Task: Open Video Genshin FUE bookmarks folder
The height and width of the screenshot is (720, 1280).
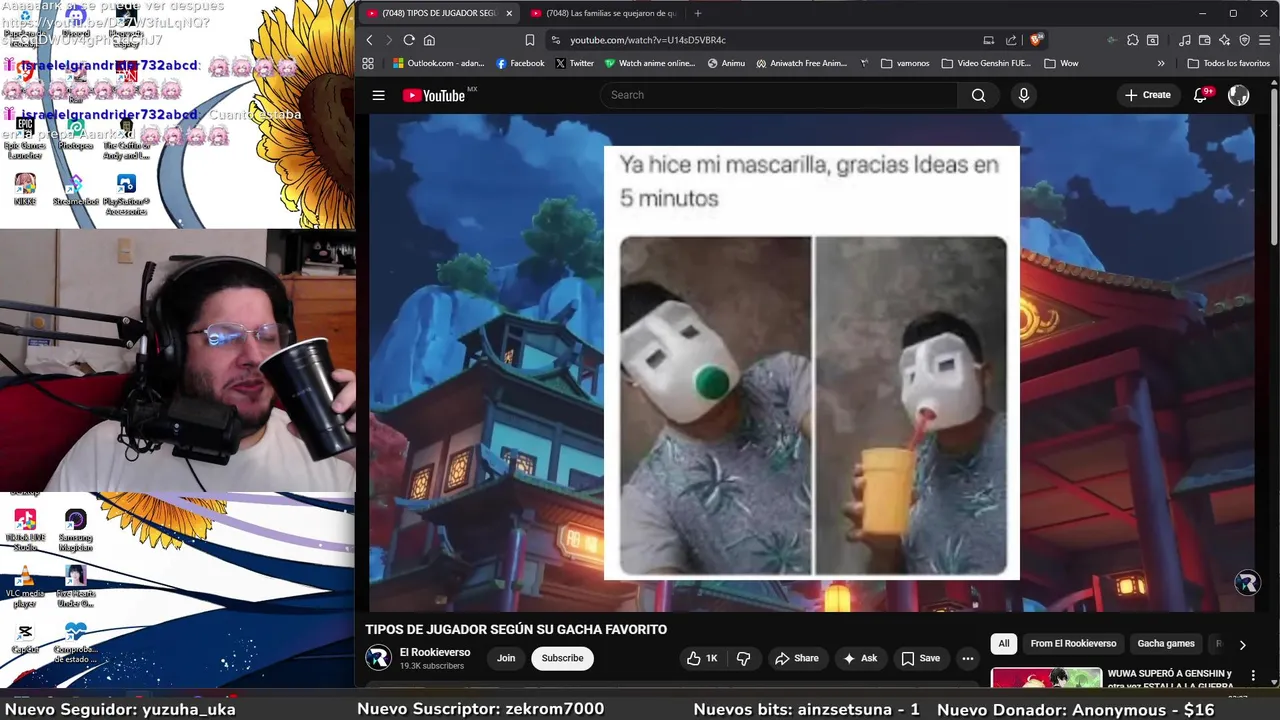Action: 986,63
